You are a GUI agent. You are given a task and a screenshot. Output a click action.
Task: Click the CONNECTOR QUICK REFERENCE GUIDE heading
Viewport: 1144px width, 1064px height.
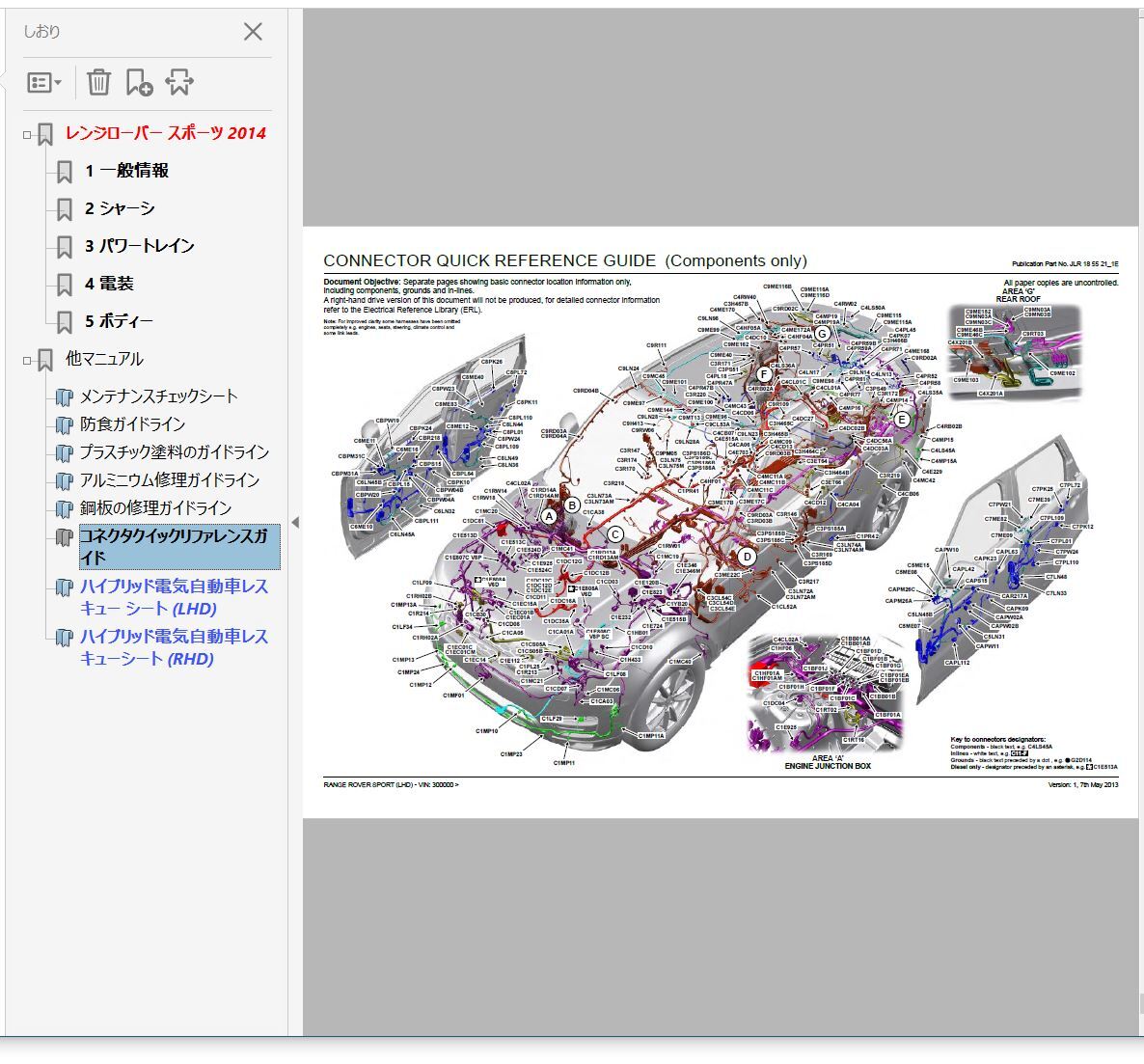pos(565,260)
